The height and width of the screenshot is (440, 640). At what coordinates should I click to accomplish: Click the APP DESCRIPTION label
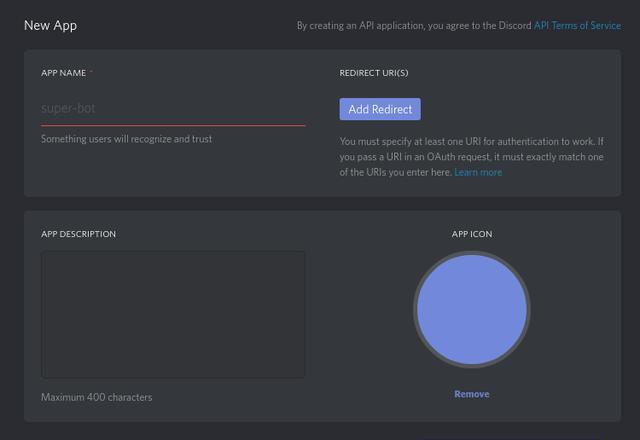[x=78, y=234]
